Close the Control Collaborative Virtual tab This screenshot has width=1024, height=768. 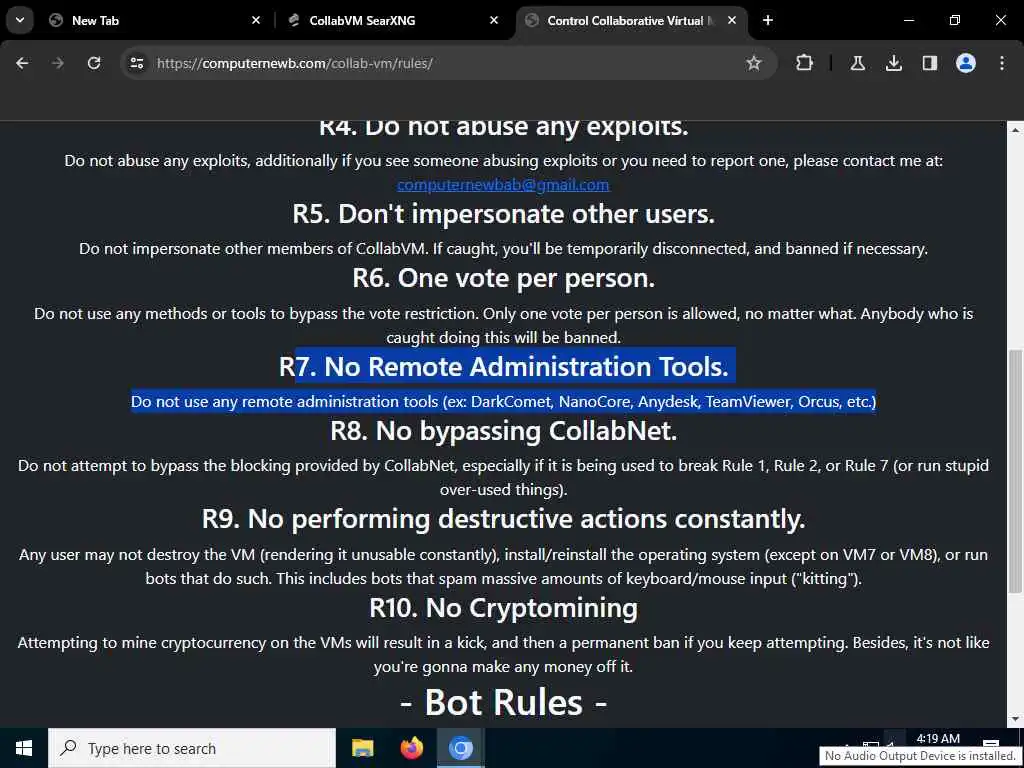732,20
